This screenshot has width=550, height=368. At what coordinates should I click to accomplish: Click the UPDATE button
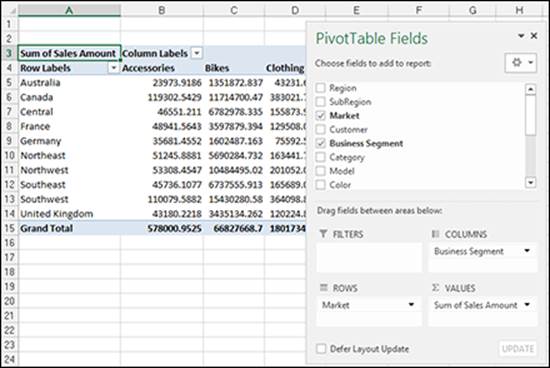[518, 349]
